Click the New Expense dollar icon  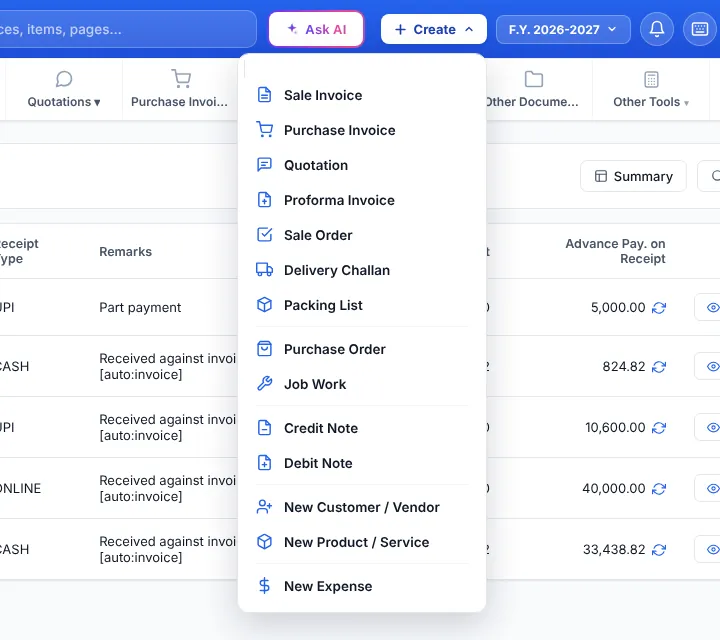[x=264, y=586]
